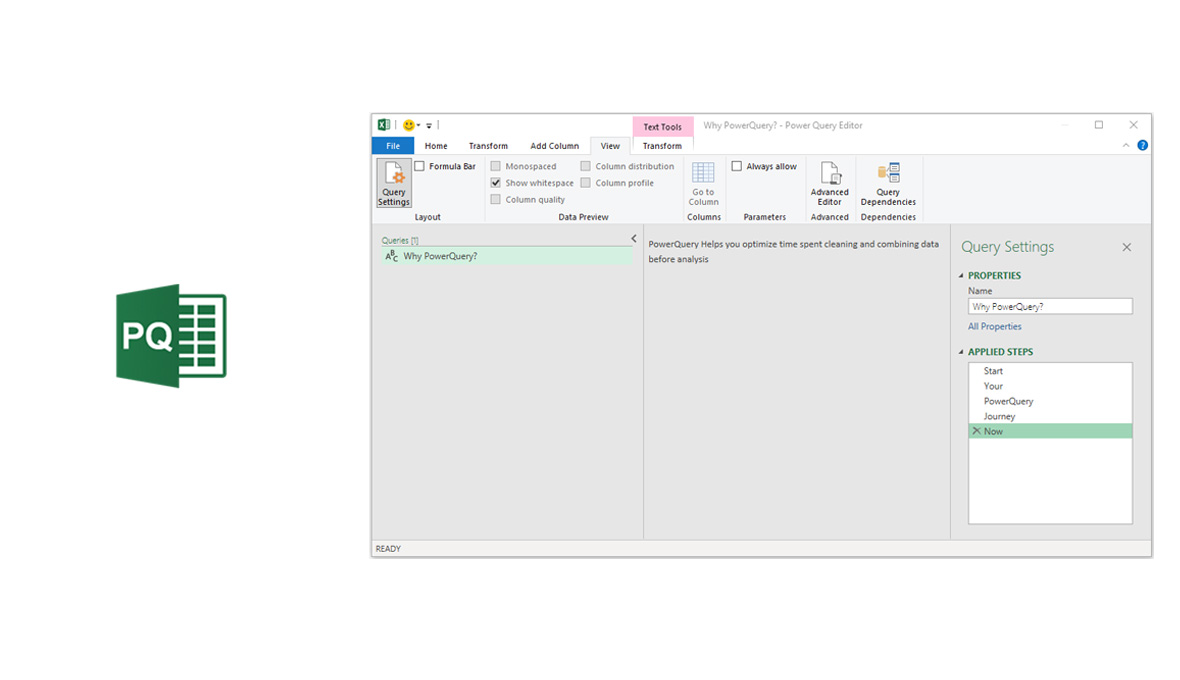Select the Why PowerQuery? query
This screenshot has height=680, width=1180.
pyautogui.click(x=440, y=256)
